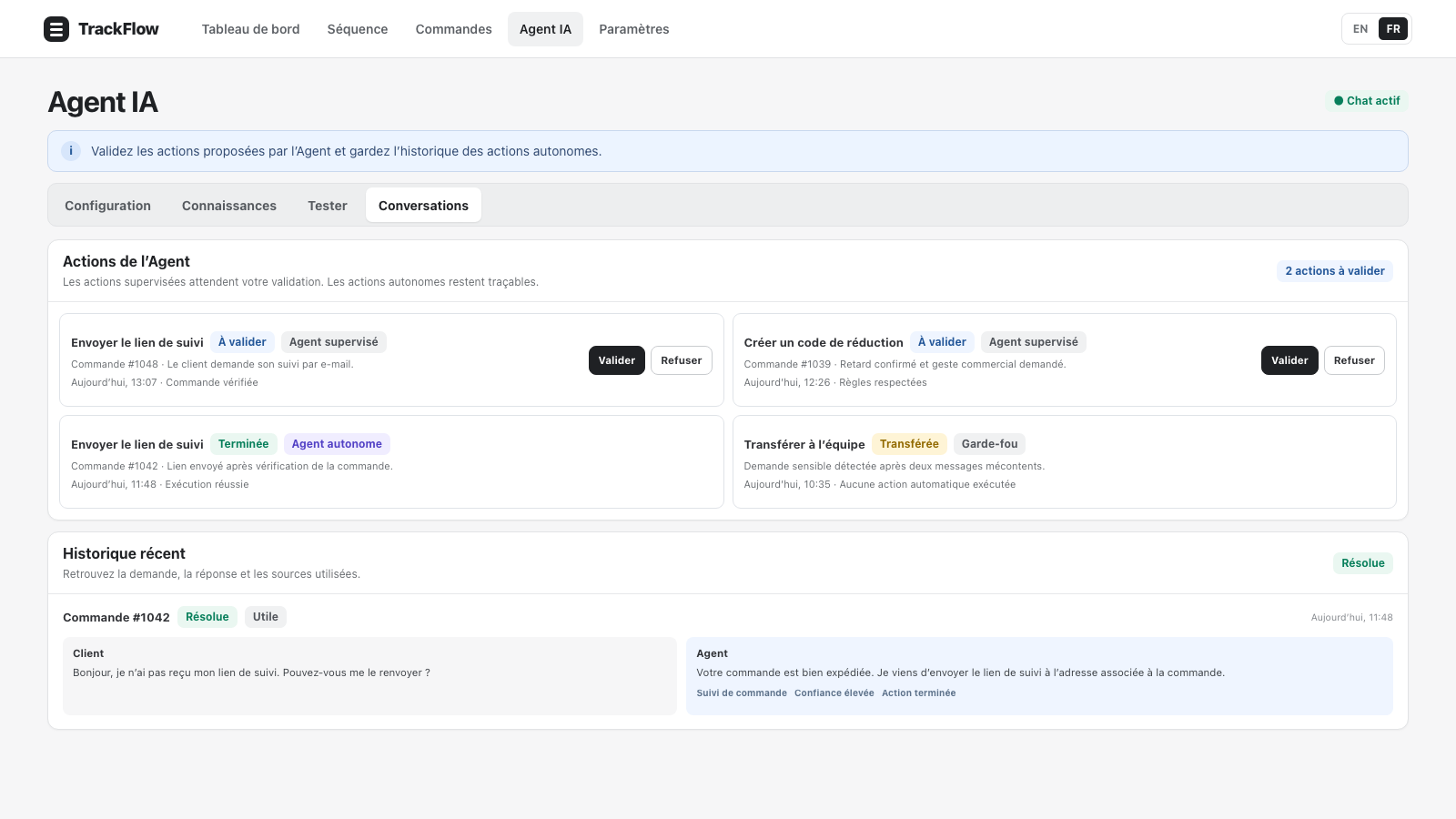The image size is (1456, 819).
Task: Click the Conversations tab
Action: coord(423,206)
